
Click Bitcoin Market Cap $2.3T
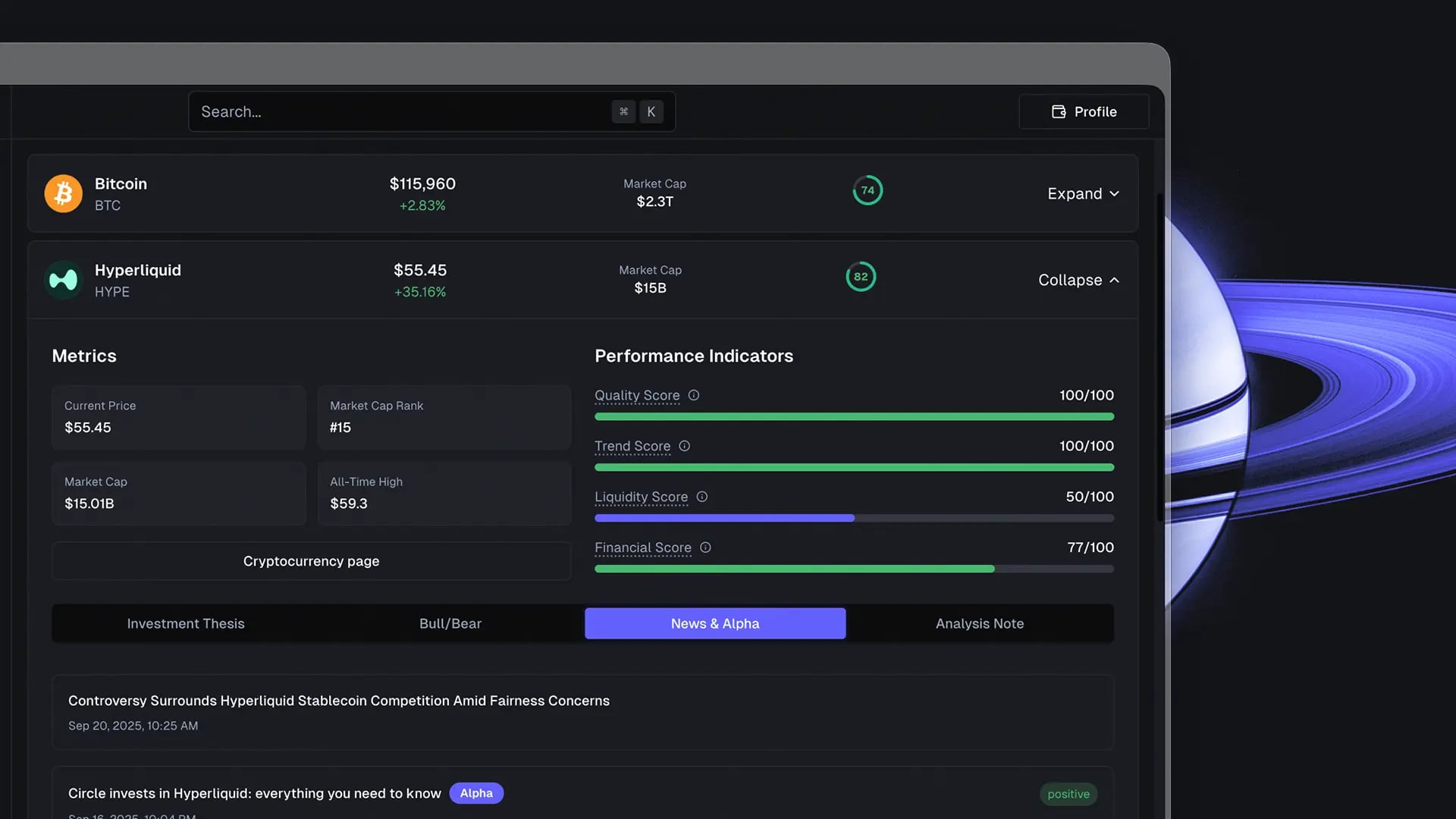654,202
